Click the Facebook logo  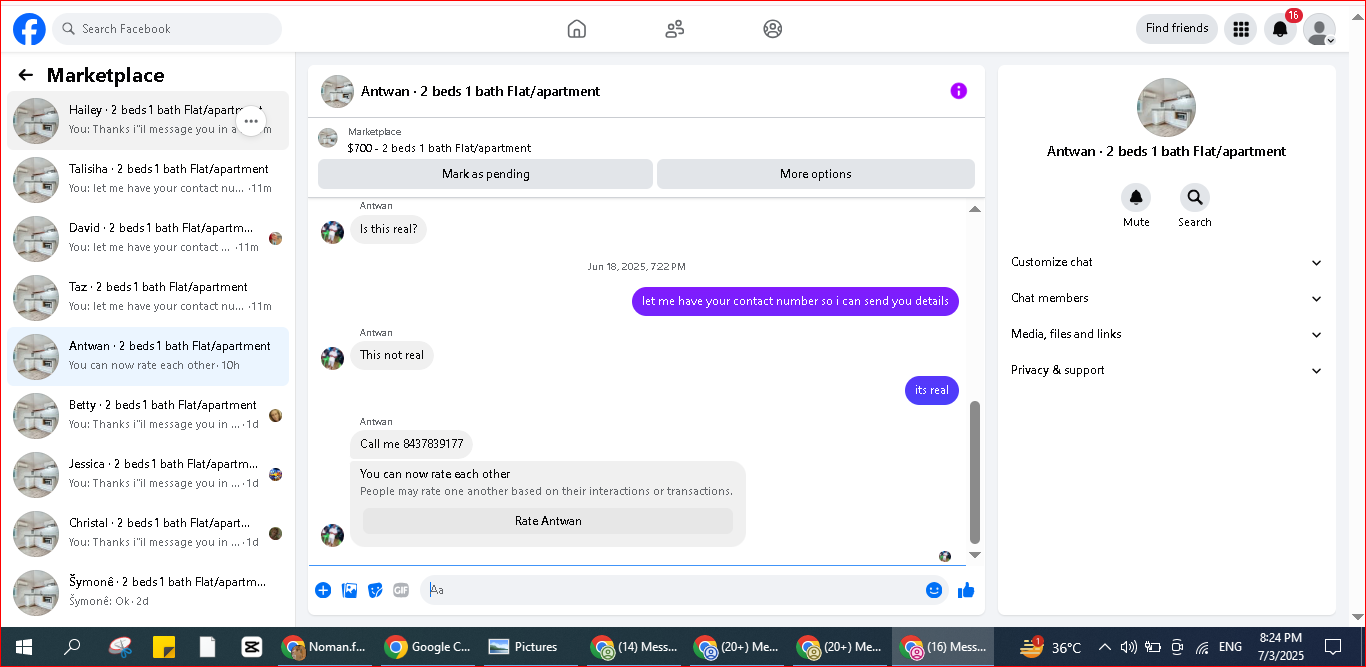click(29, 29)
